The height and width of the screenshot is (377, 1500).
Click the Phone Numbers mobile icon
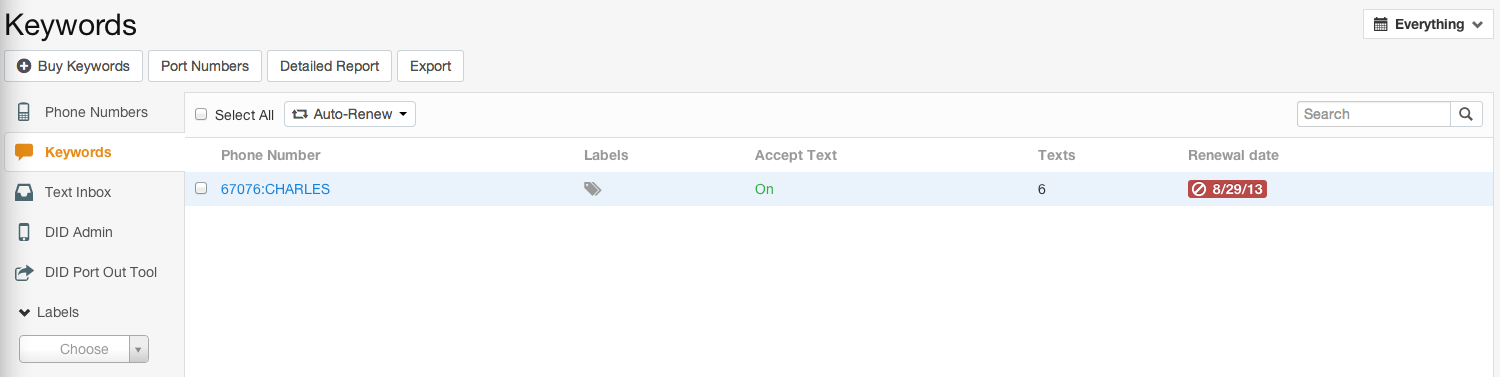click(x=24, y=112)
